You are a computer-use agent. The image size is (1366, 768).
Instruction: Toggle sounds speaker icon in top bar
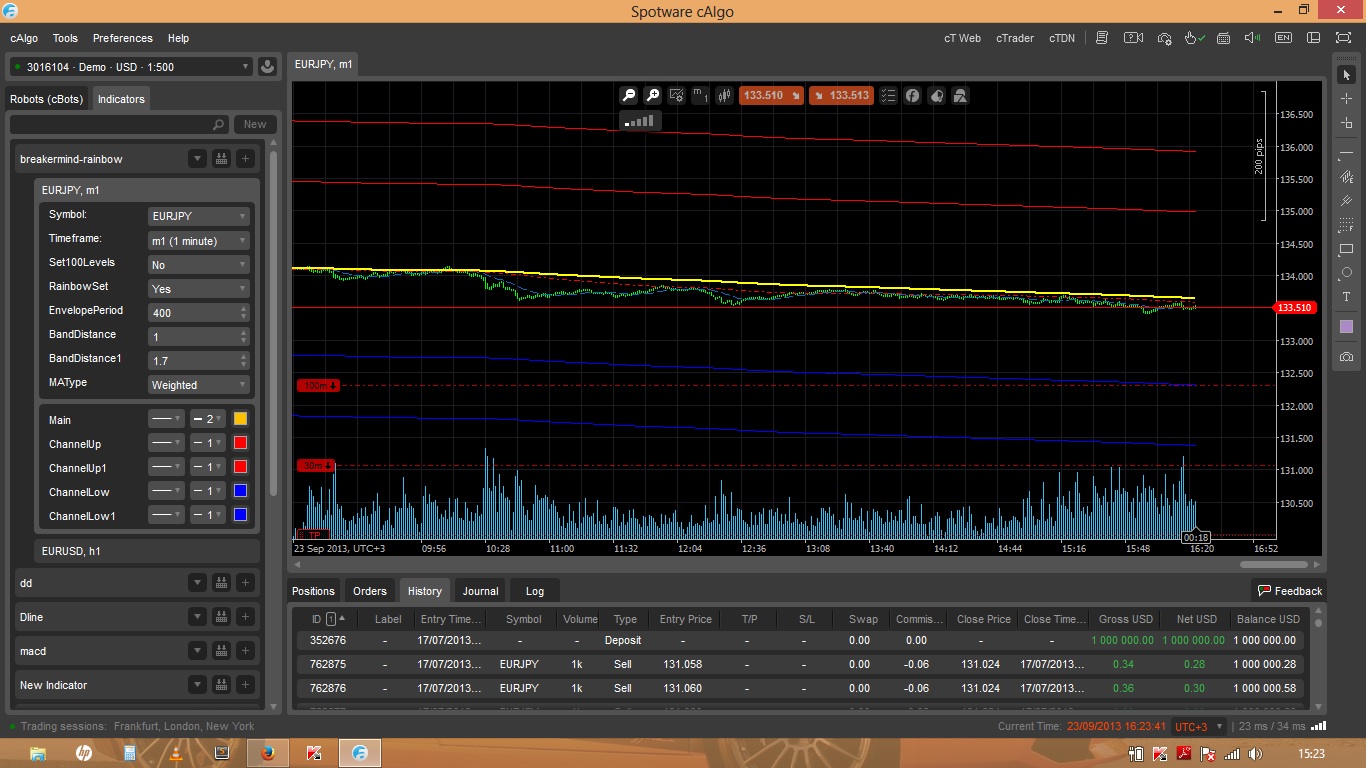pyautogui.click(x=1253, y=38)
